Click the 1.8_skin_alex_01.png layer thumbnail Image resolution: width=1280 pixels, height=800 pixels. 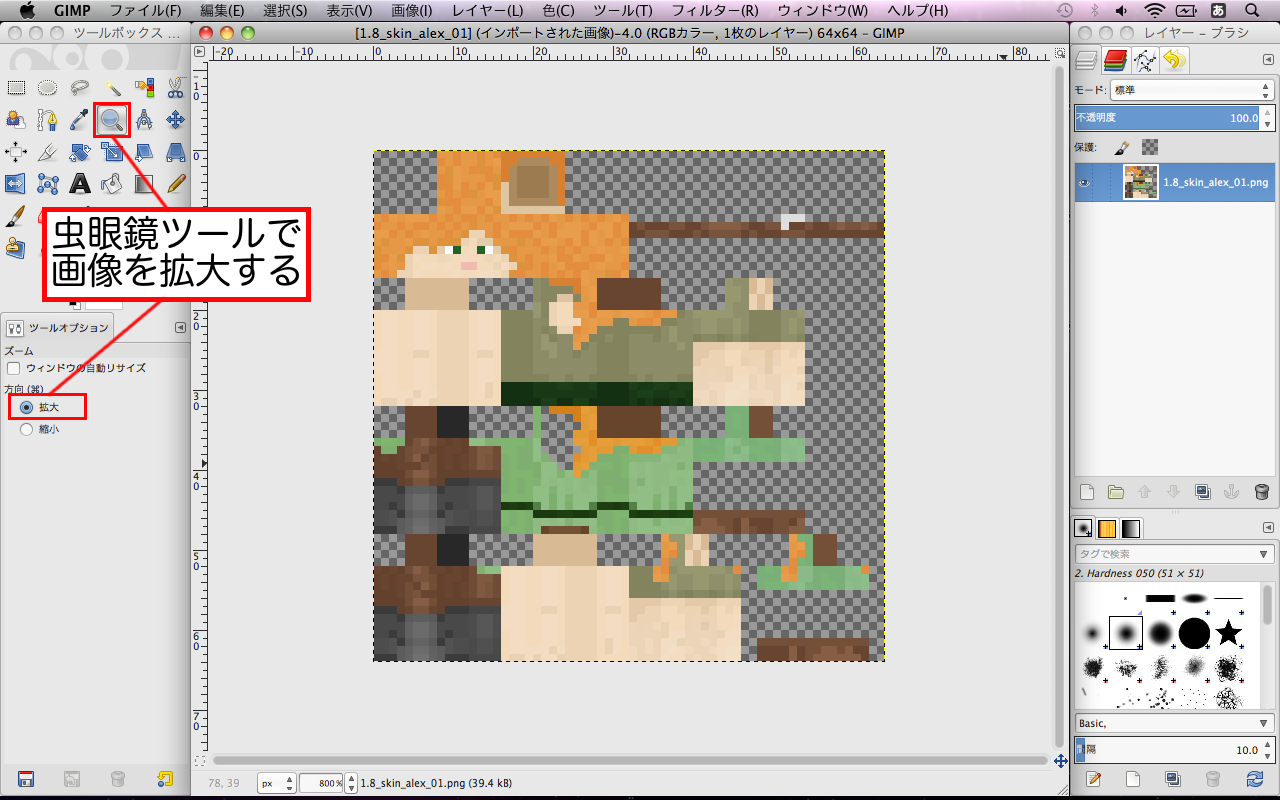click(1141, 183)
